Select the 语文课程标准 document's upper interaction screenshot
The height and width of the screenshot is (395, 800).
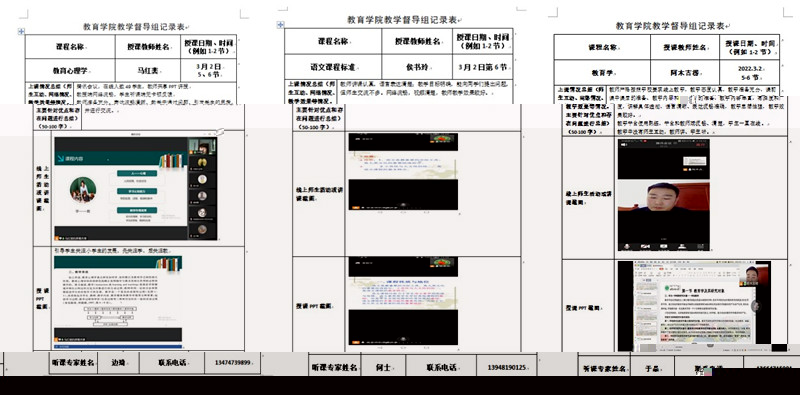(x=403, y=171)
